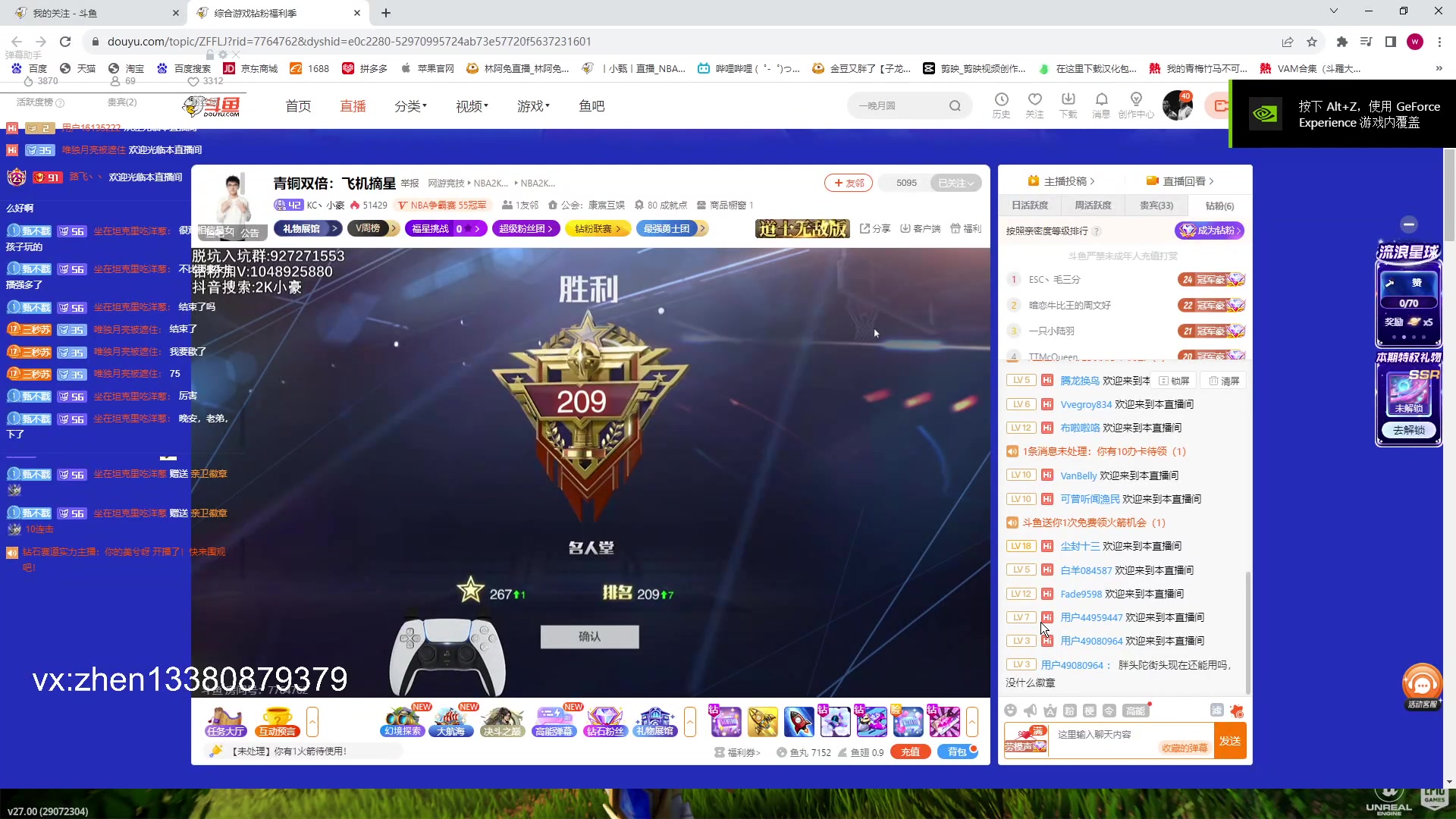Click the + 友邻 button
1456x819 pixels.
tap(849, 183)
